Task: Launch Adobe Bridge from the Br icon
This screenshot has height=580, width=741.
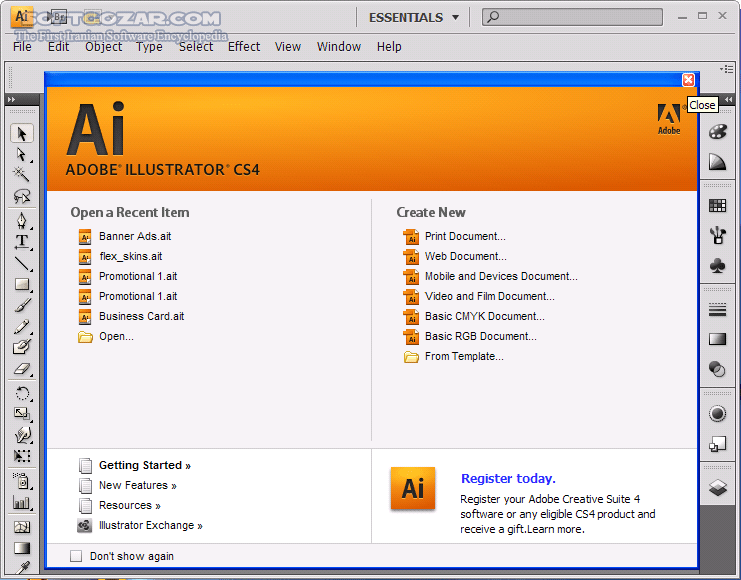Action: point(58,17)
